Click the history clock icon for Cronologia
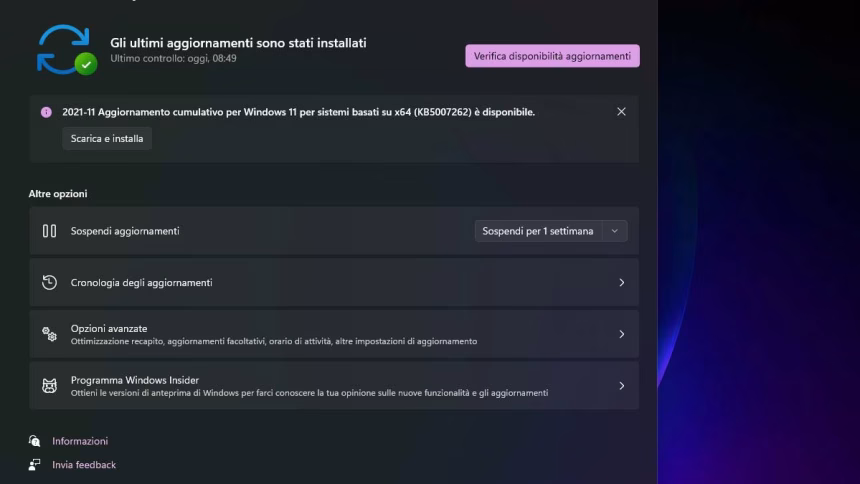Viewport: 860px width, 484px height. point(49,282)
